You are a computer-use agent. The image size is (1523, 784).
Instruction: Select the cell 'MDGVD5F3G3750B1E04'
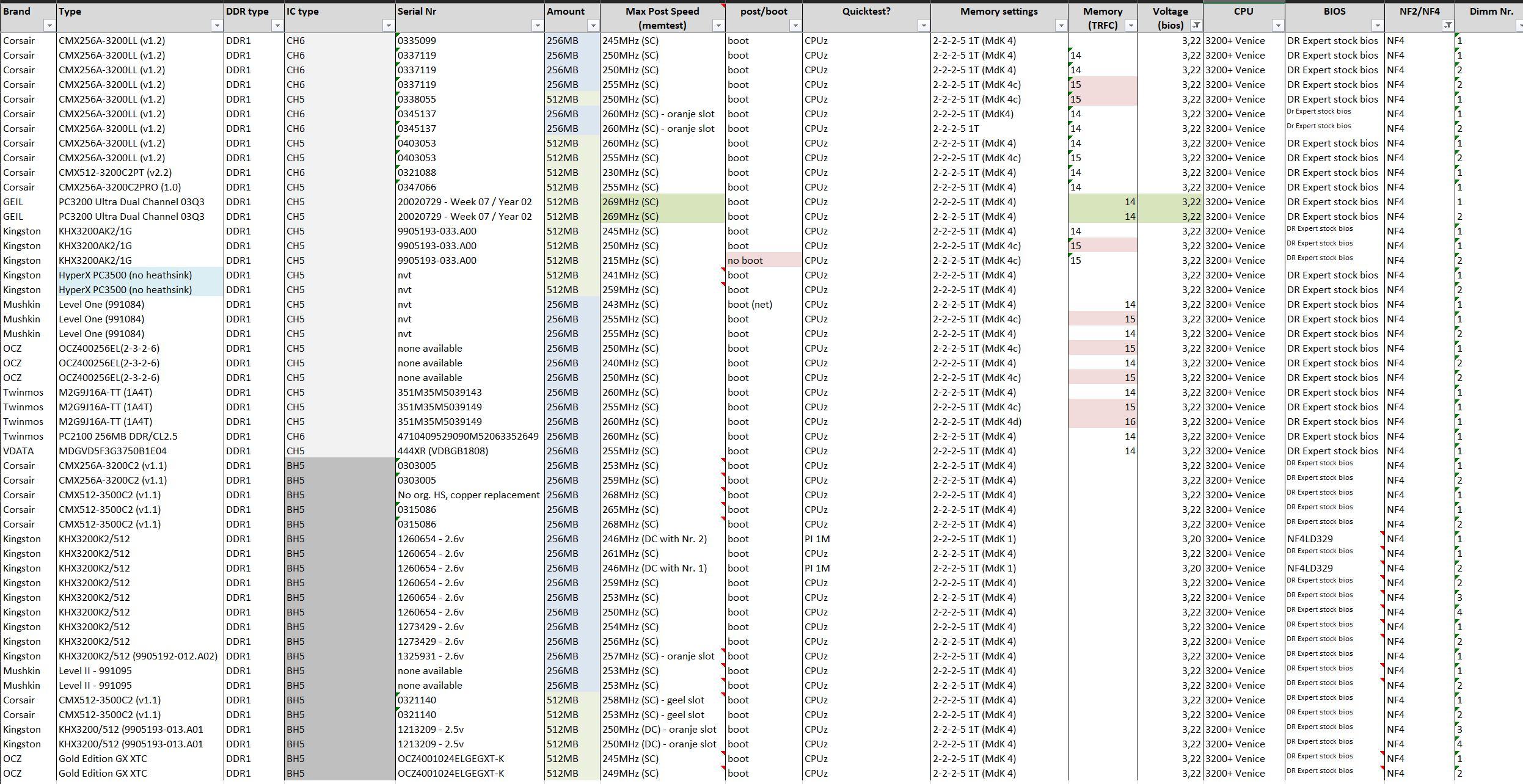pos(141,451)
